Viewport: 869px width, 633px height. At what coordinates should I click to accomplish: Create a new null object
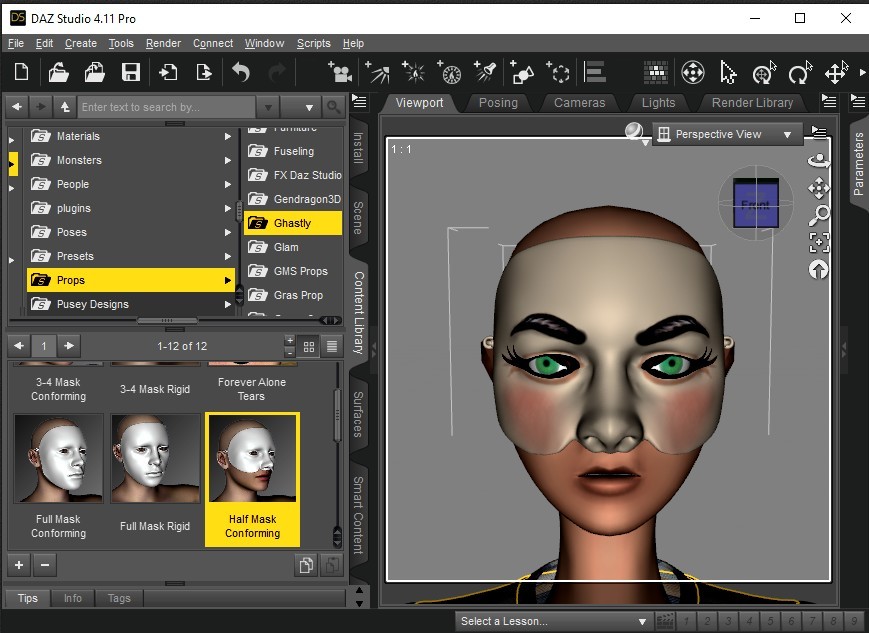(x=558, y=72)
